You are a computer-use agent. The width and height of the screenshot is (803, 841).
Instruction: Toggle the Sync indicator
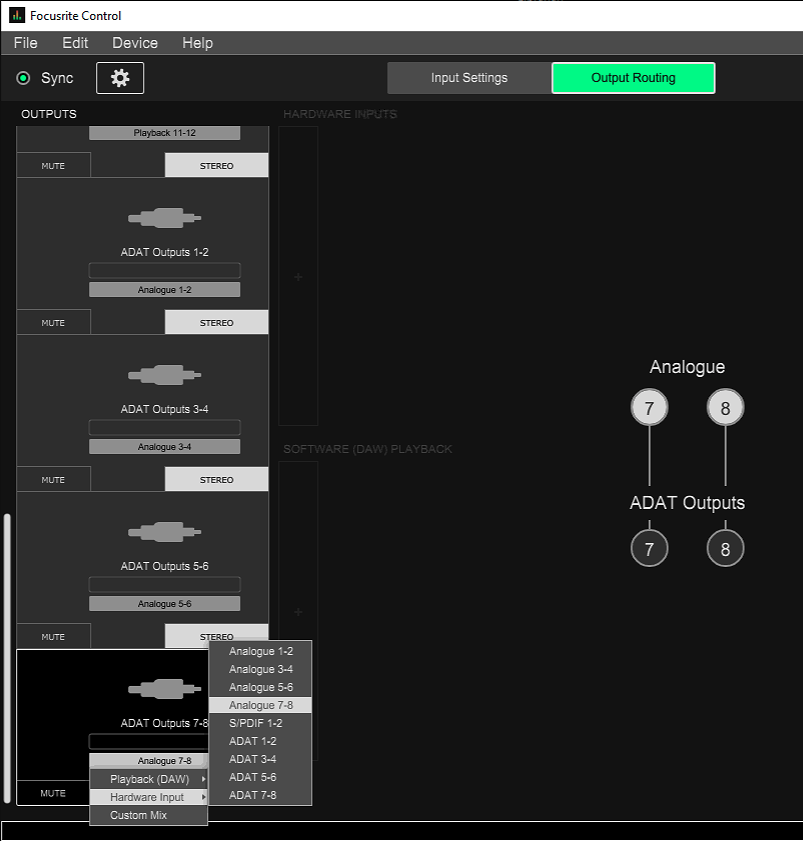[x=23, y=78]
